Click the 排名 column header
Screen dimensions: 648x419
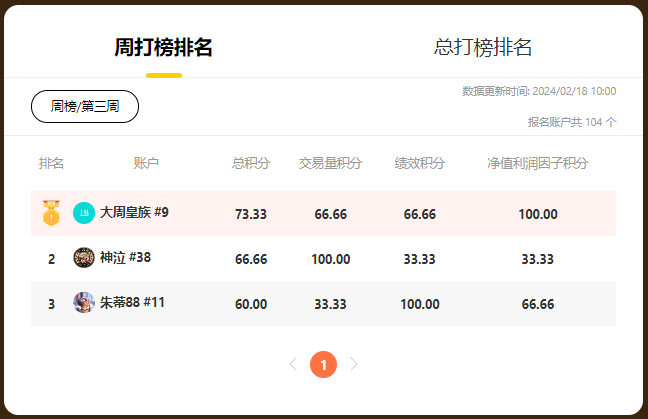[x=52, y=163]
